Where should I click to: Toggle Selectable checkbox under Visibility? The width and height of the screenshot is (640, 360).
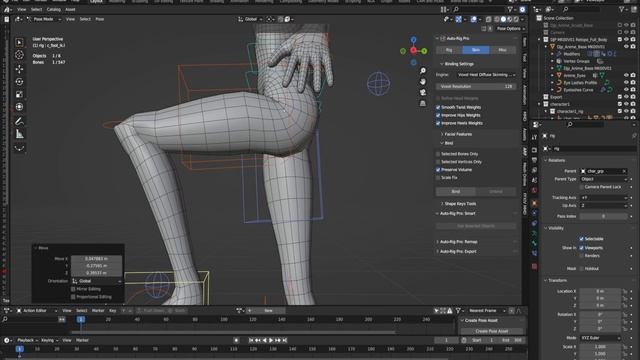pyautogui.click(x=582, y=239)
